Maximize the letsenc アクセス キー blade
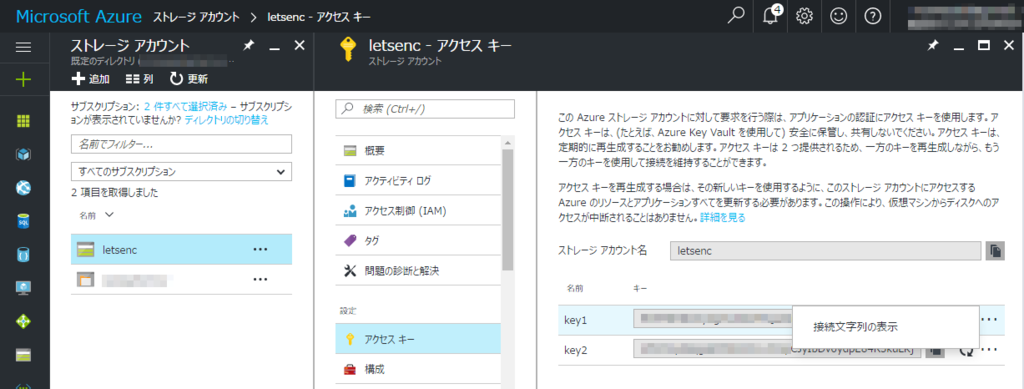The height and width of the screenshot is (389, 1024). pos(984,46)
